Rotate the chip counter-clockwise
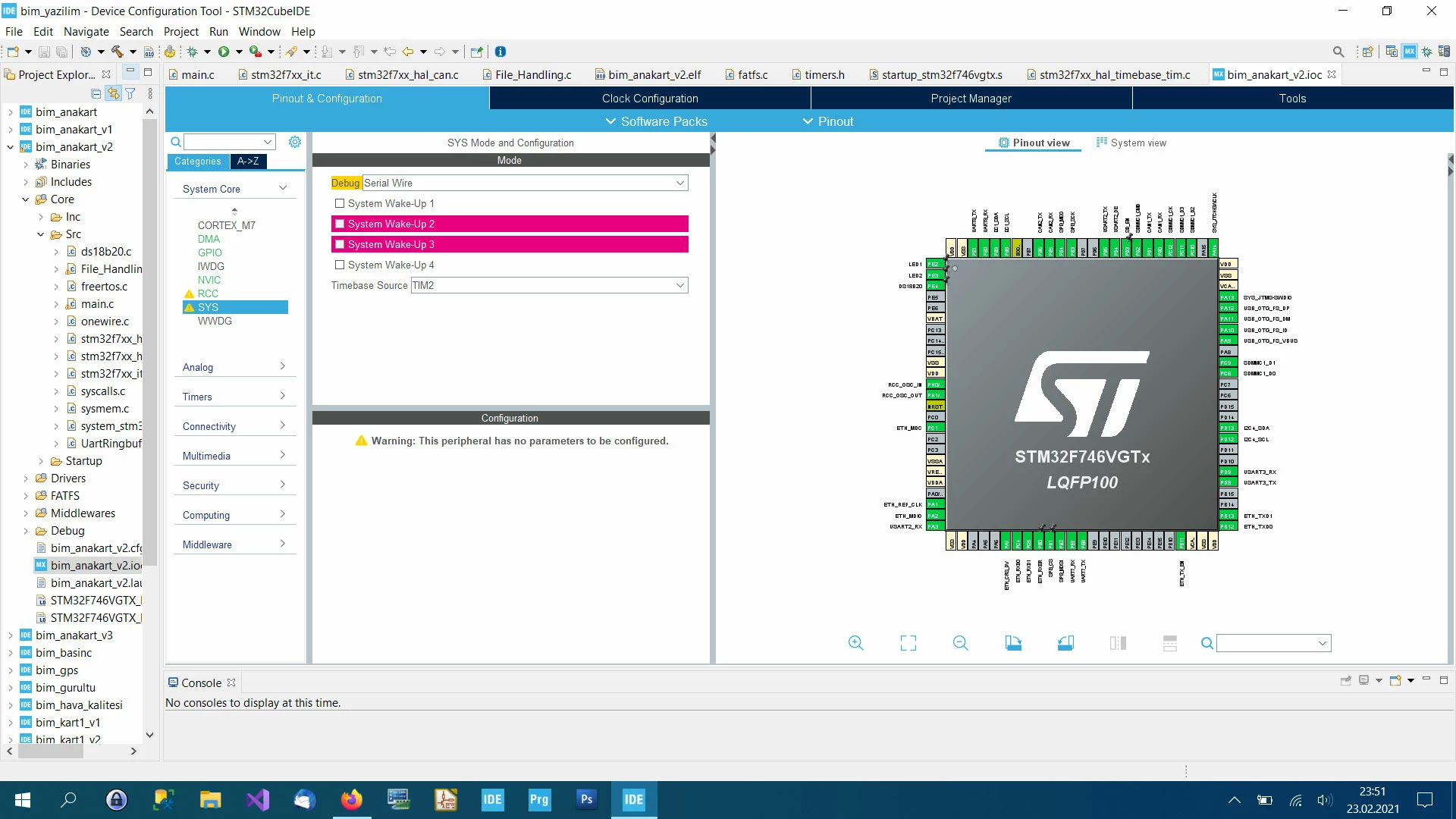 coord(1065,643)
